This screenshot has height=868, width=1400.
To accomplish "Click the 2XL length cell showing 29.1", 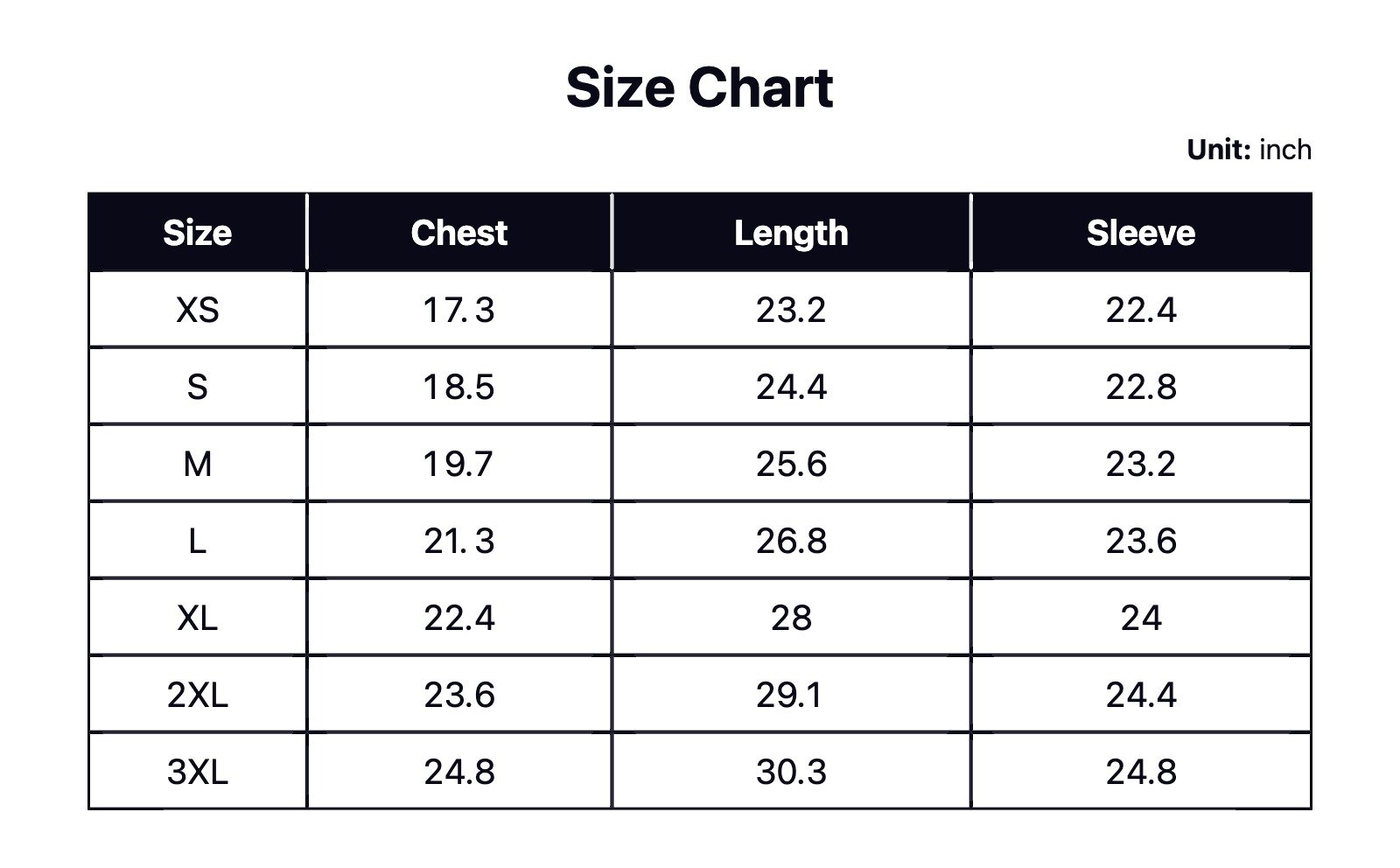I will point(791,695).
